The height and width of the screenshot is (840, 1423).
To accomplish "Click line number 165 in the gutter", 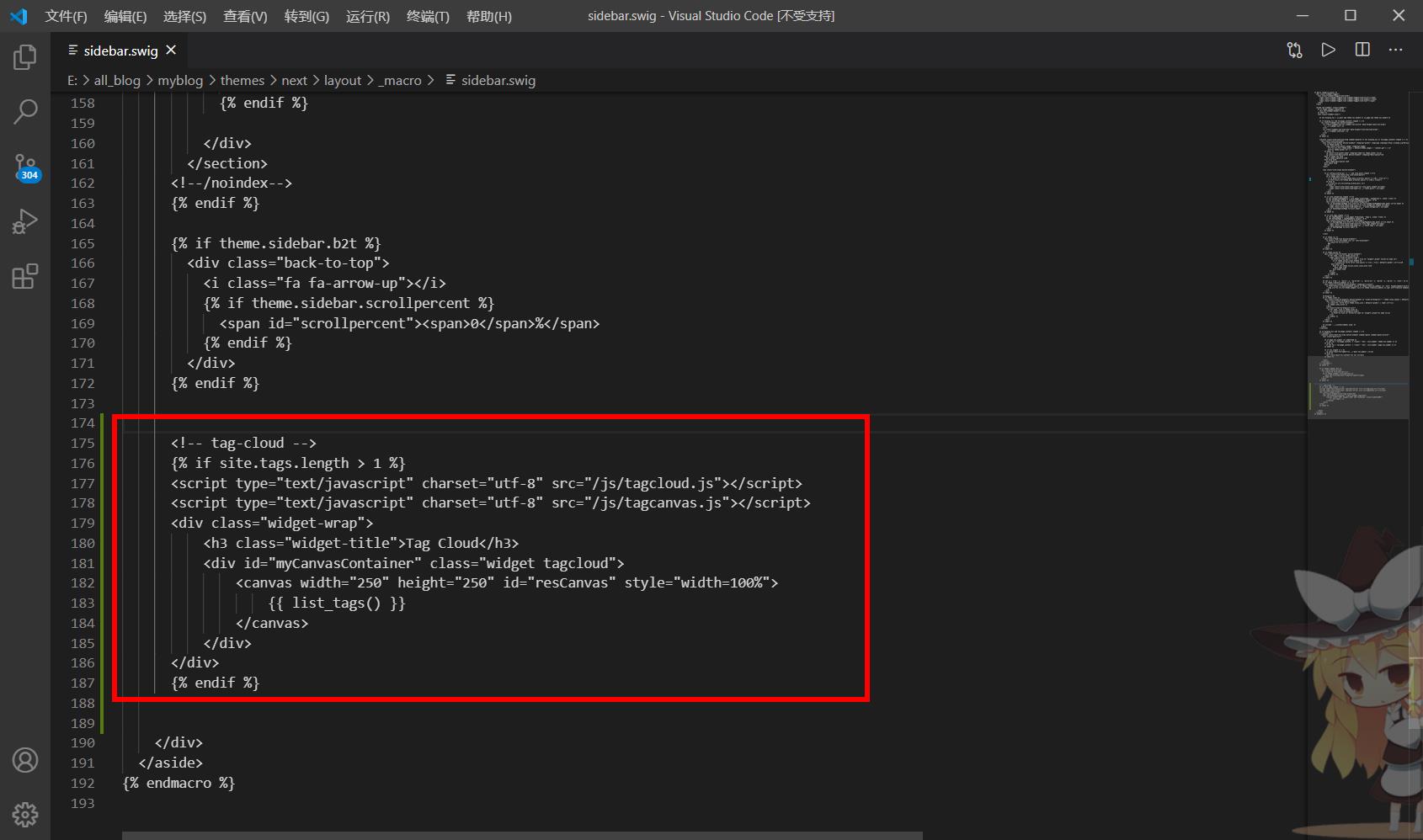I will (x=83, y=243).
